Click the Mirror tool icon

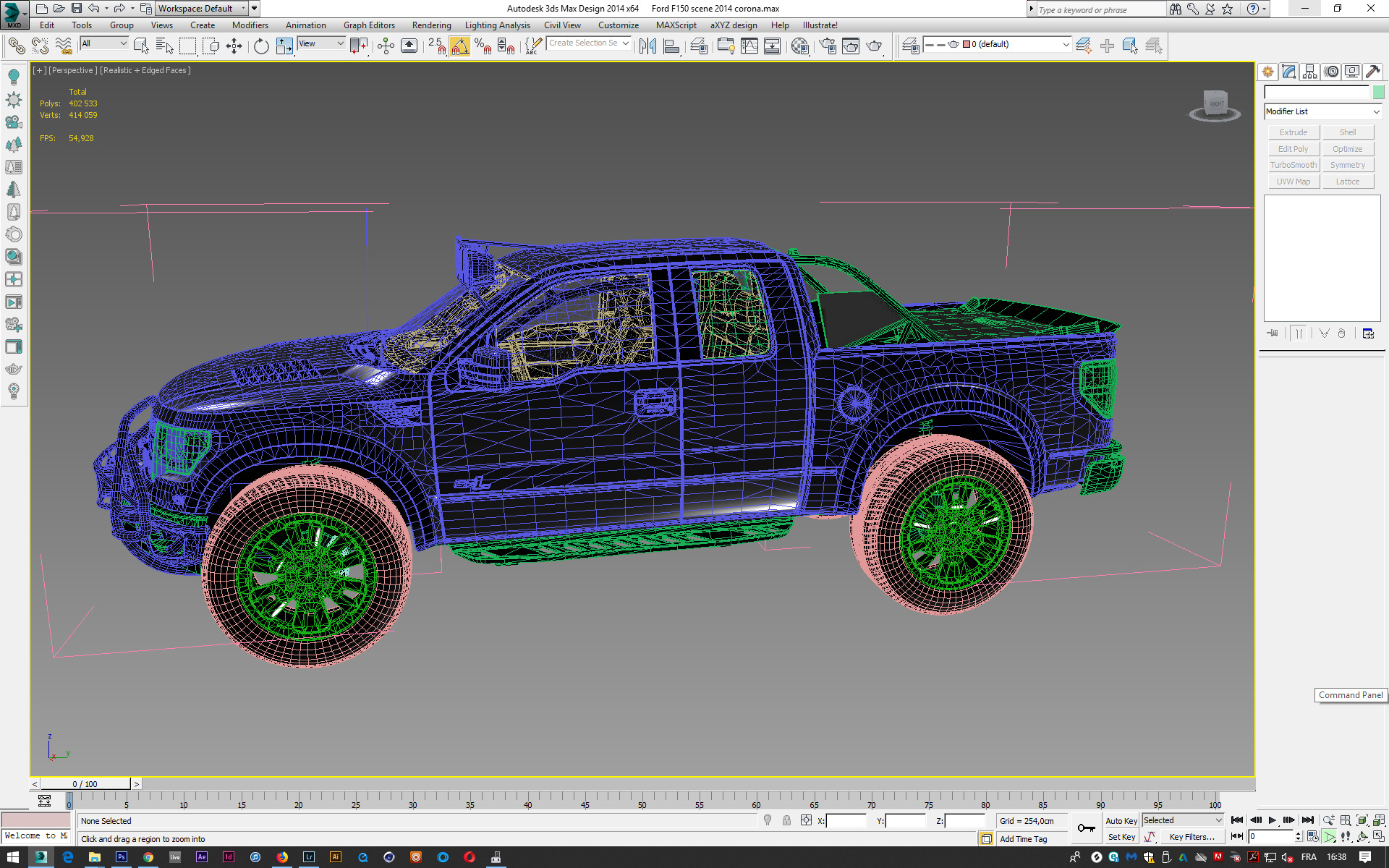(x=647, y=46)
